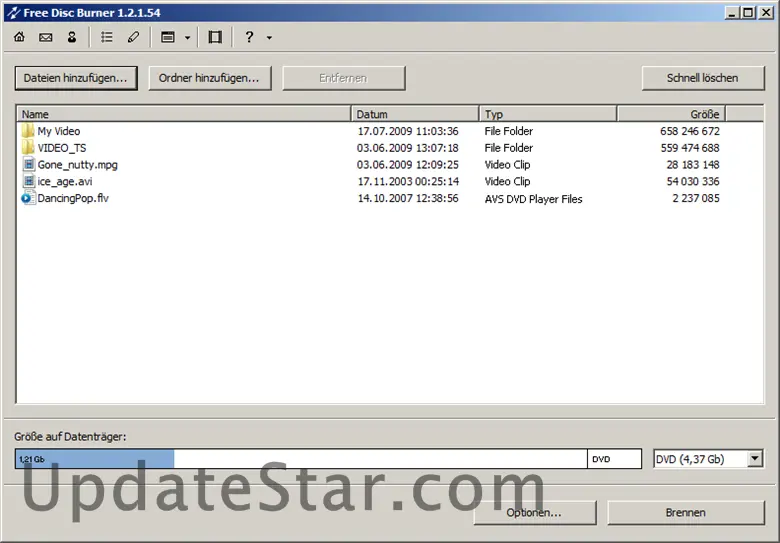The height and width of the screenshot is (543, 780).
Task: Open dropdown arrow next to window icon
Action: [188, 38]
